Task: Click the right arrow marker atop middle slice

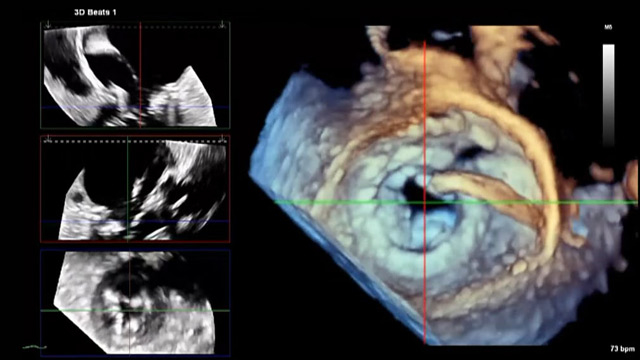Action: coord(222,139)
